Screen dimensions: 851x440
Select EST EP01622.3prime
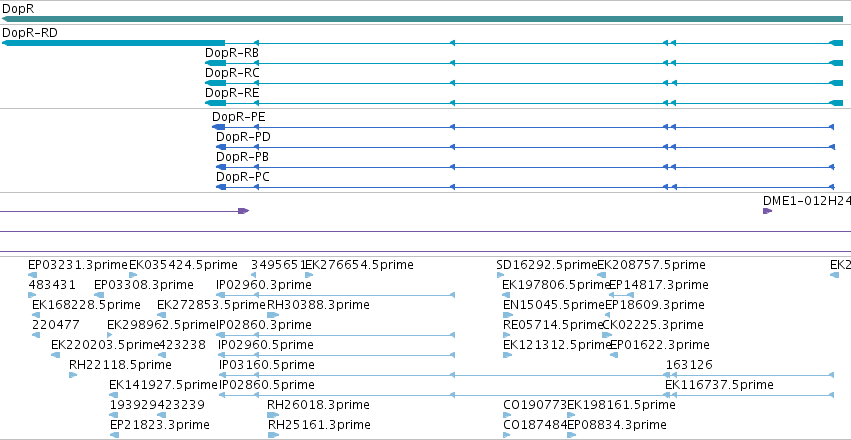[659, 345]
